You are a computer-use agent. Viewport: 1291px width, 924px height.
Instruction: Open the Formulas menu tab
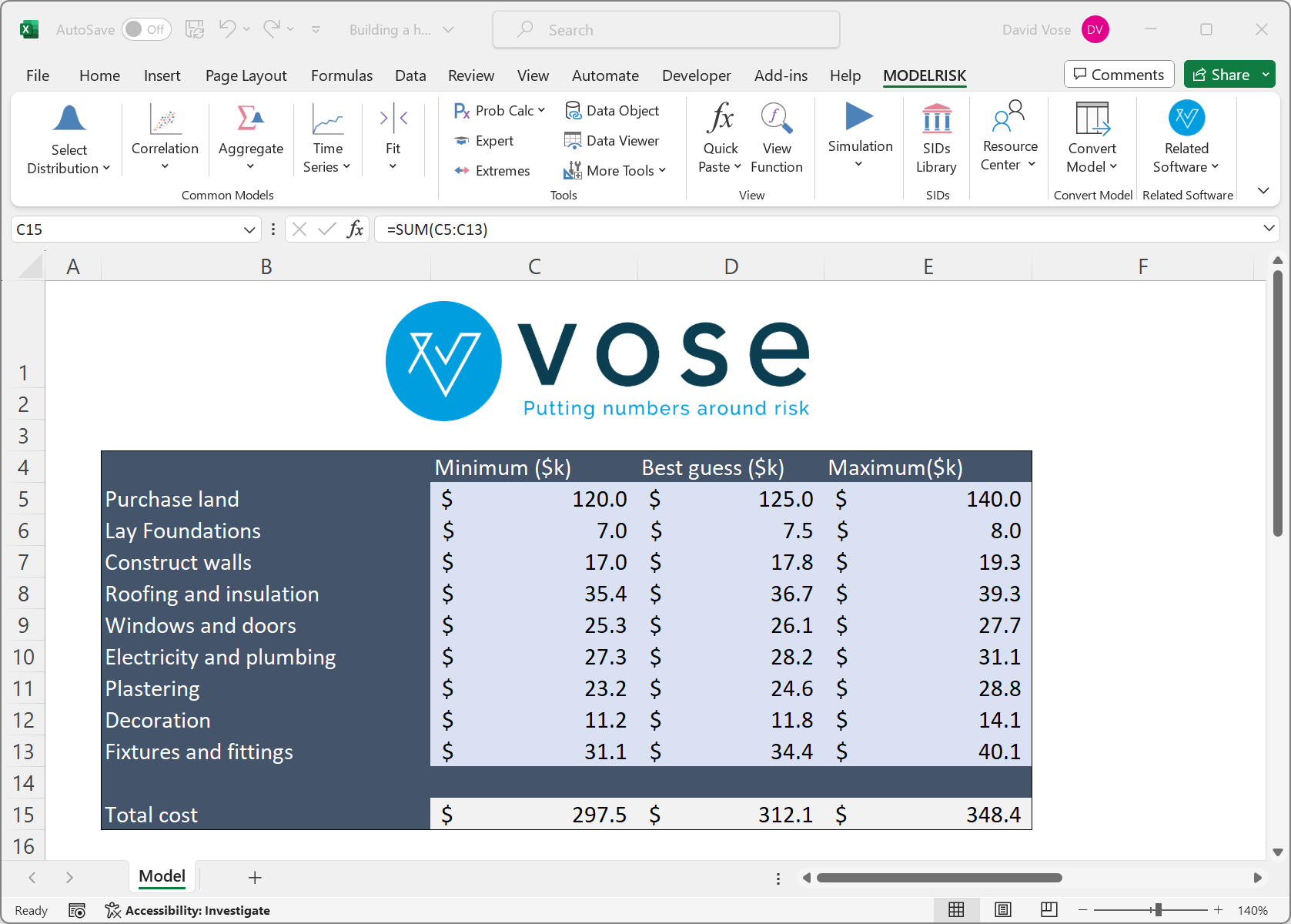[342, 75]
